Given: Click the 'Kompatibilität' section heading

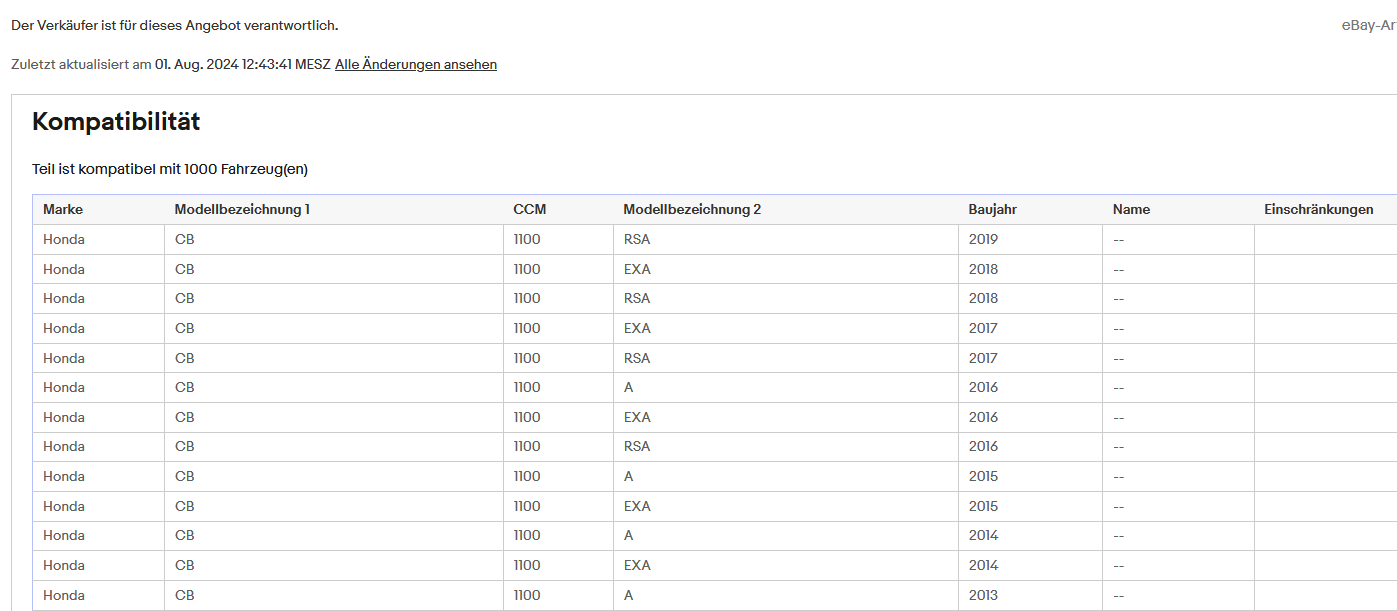Looking at the screenshot, I should [x=116, y=122].
